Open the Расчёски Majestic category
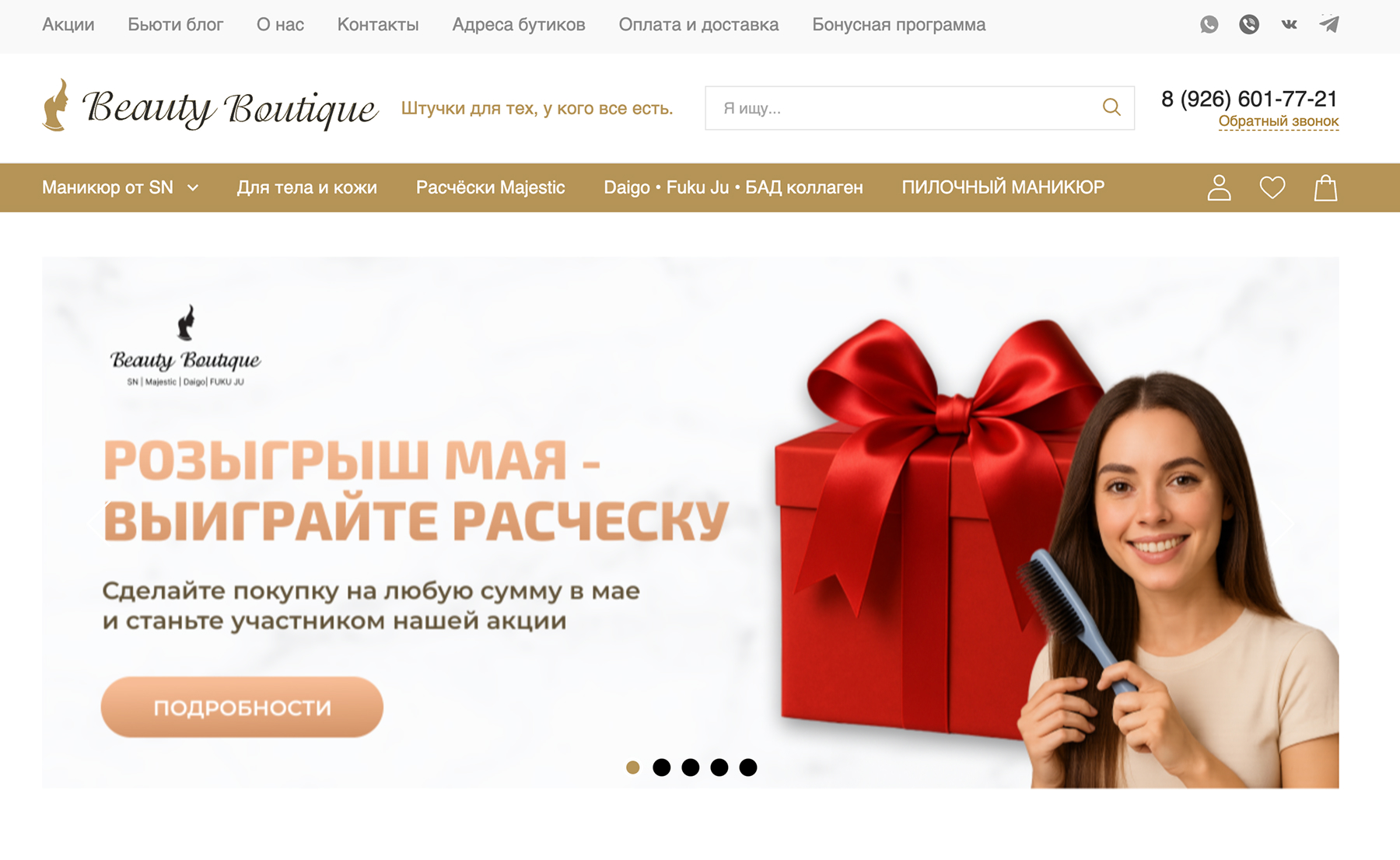The height and width of the screenshot is (860, 1400). pos(490,187)
